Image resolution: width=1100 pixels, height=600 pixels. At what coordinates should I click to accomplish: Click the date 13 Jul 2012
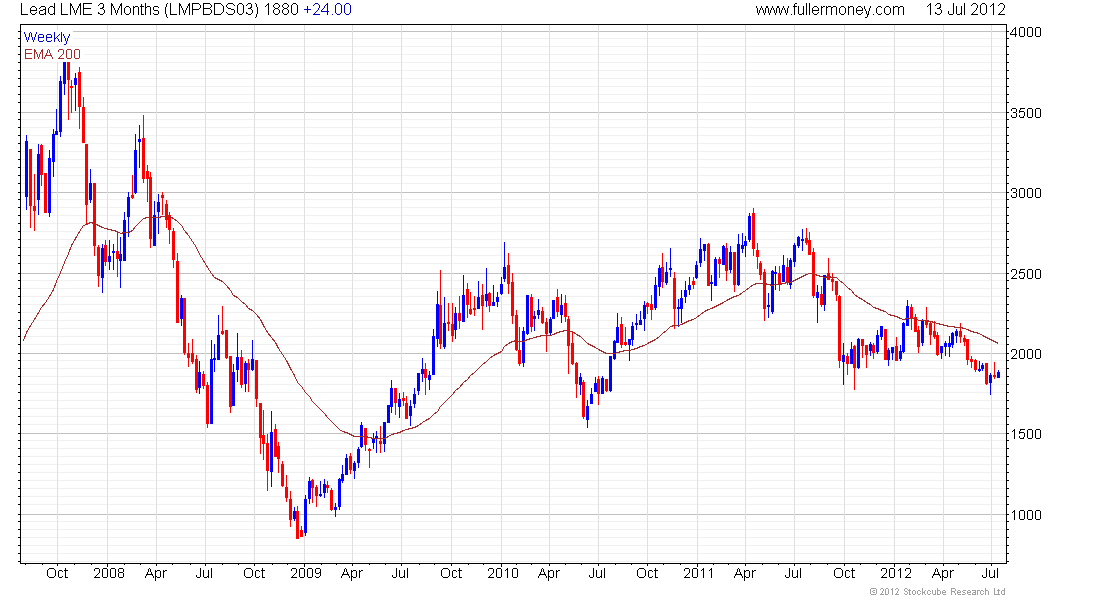pyautogui.click(x=965, y=10)
